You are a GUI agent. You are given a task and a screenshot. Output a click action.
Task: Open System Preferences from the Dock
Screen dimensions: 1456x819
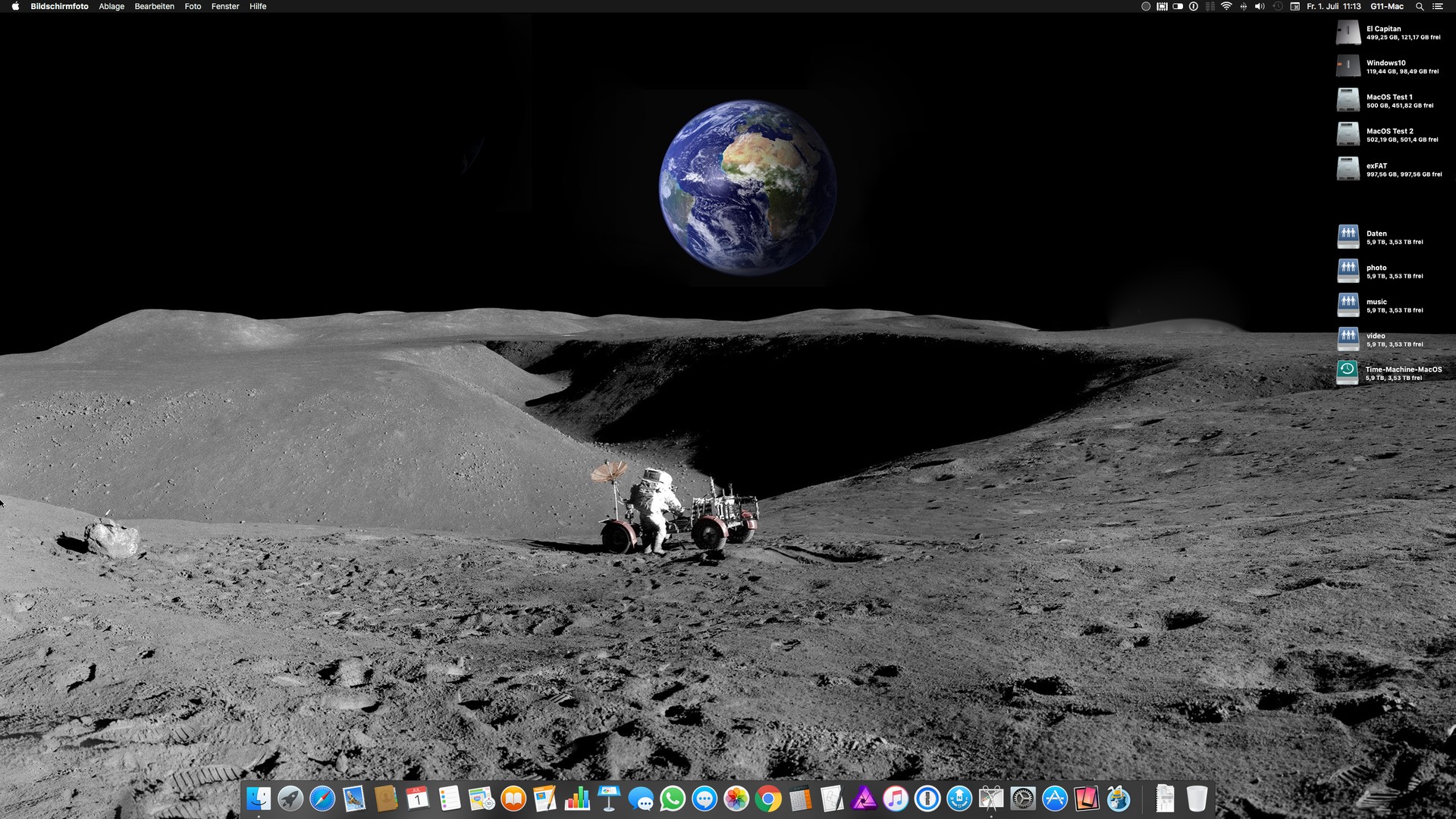[1023, 799]
